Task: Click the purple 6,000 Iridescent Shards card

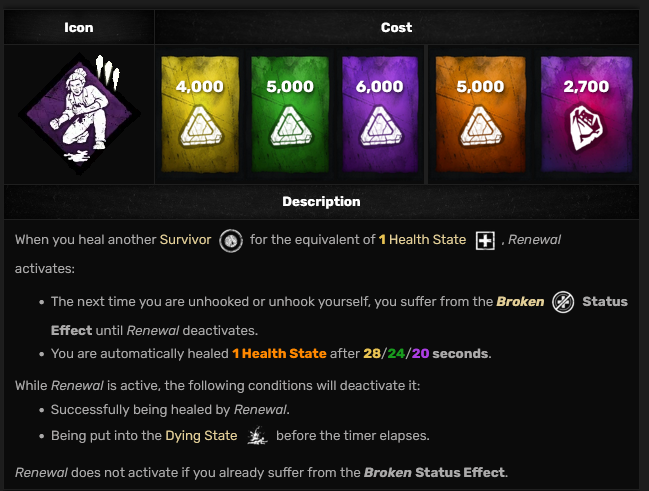Action: [380, 114]
